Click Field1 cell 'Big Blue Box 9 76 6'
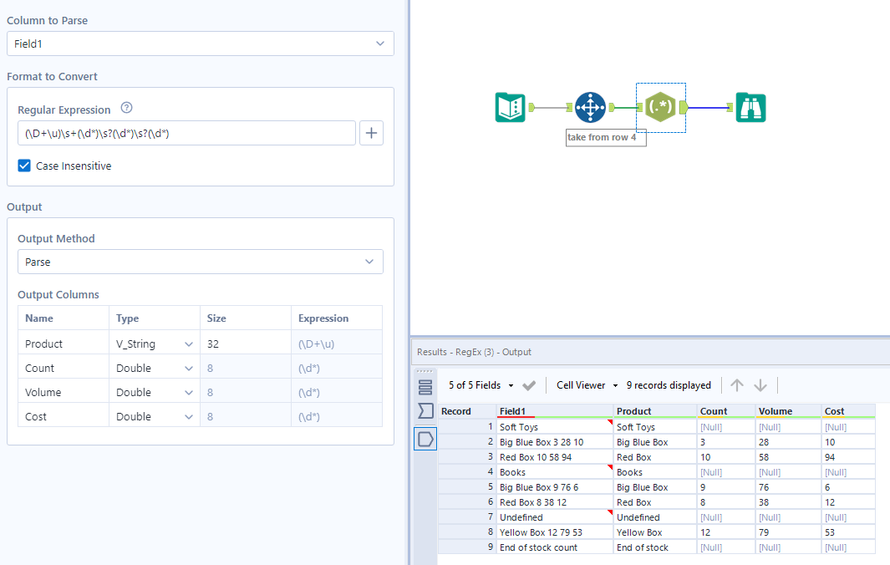Viewport: 890px width, 565px height. 555,487
